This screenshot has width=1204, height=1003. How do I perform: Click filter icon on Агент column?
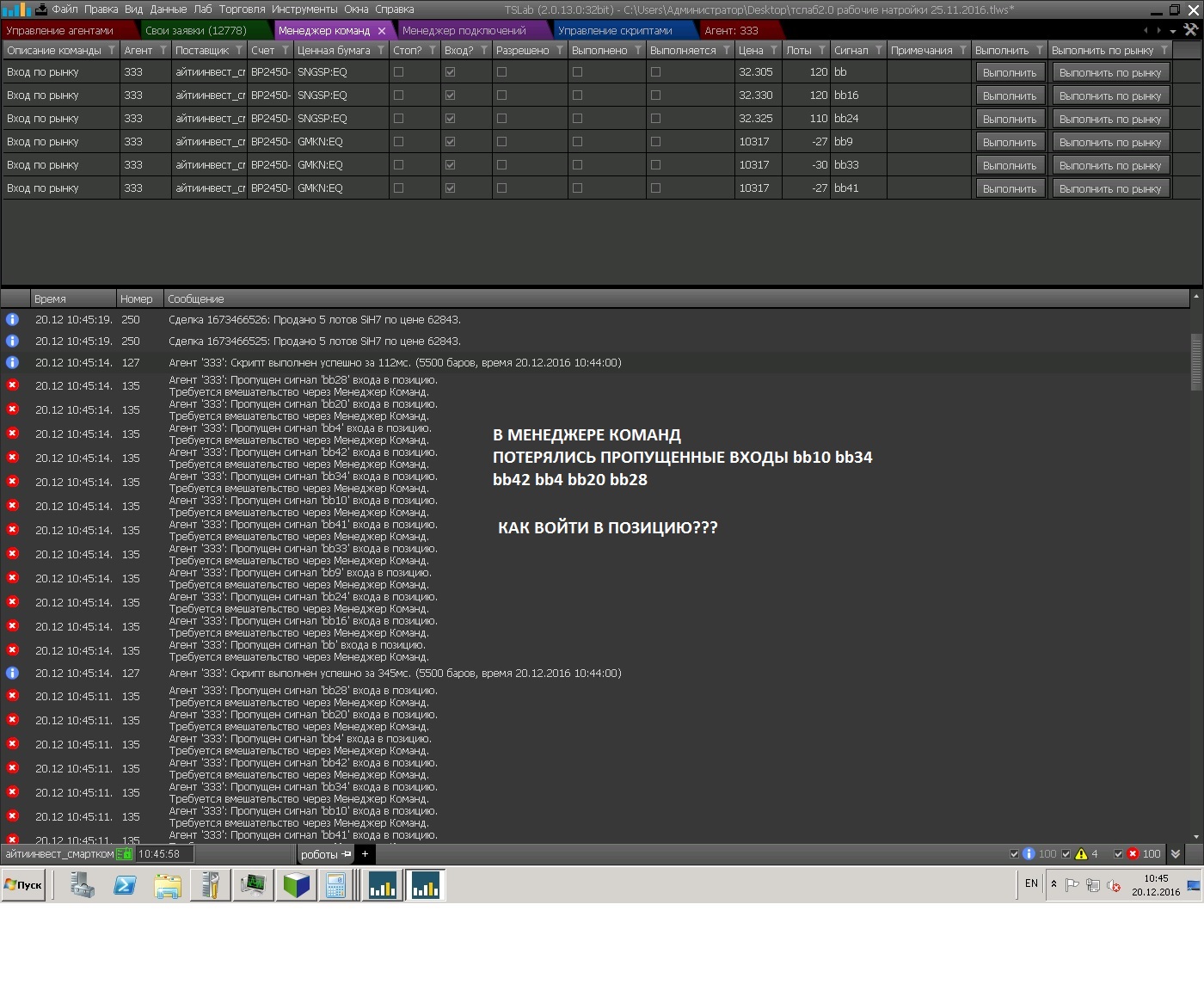coord(163,50)
